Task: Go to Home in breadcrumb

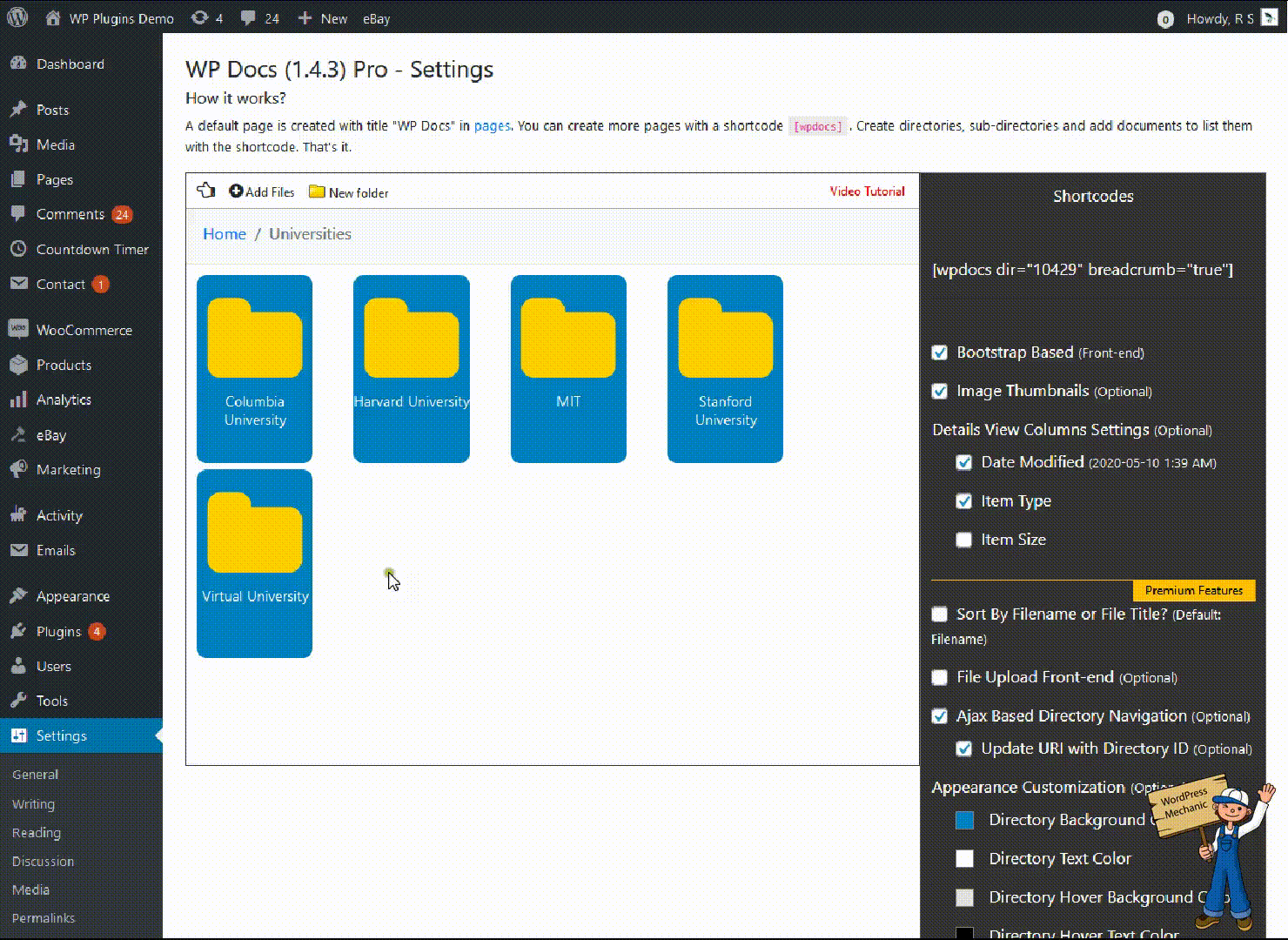Action: (225, 234)
